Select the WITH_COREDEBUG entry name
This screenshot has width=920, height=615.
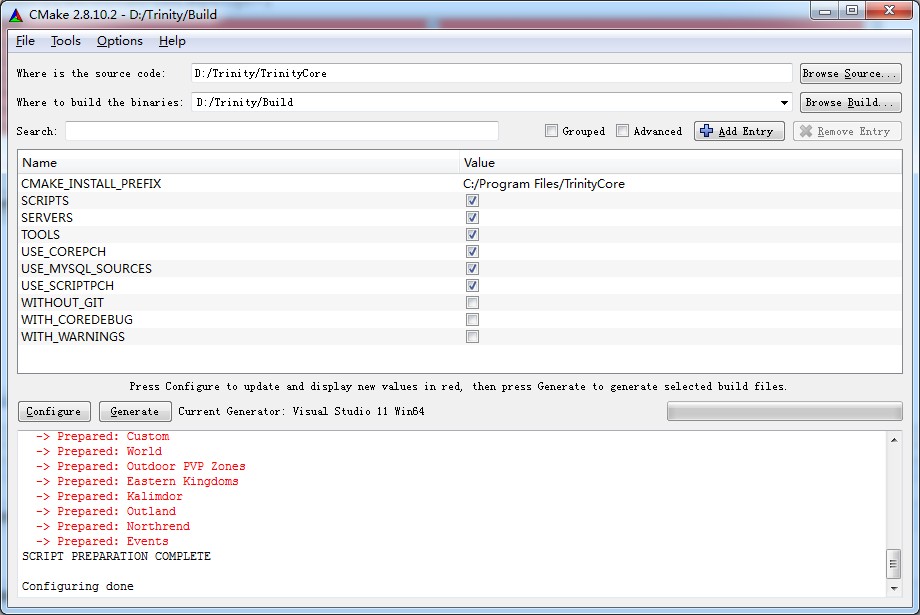(x=77, y=320)
